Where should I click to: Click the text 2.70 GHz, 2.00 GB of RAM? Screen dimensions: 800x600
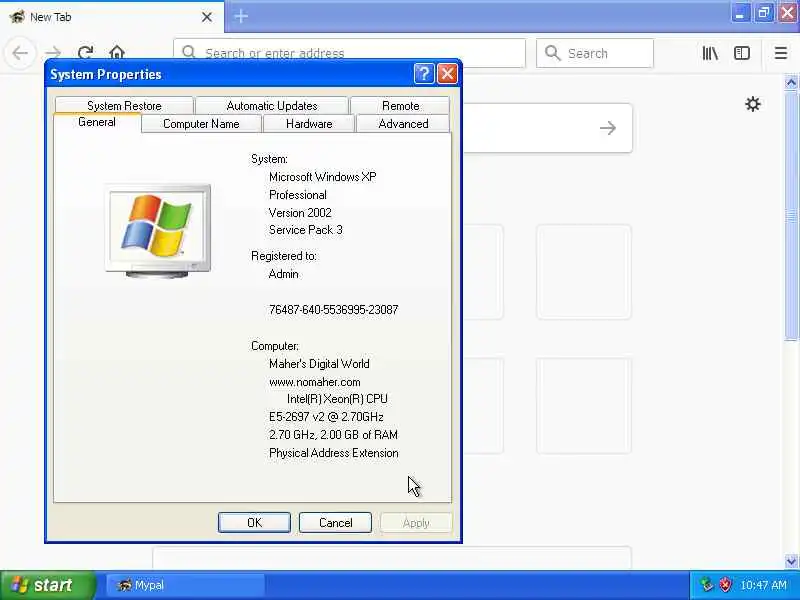point(333,435)
